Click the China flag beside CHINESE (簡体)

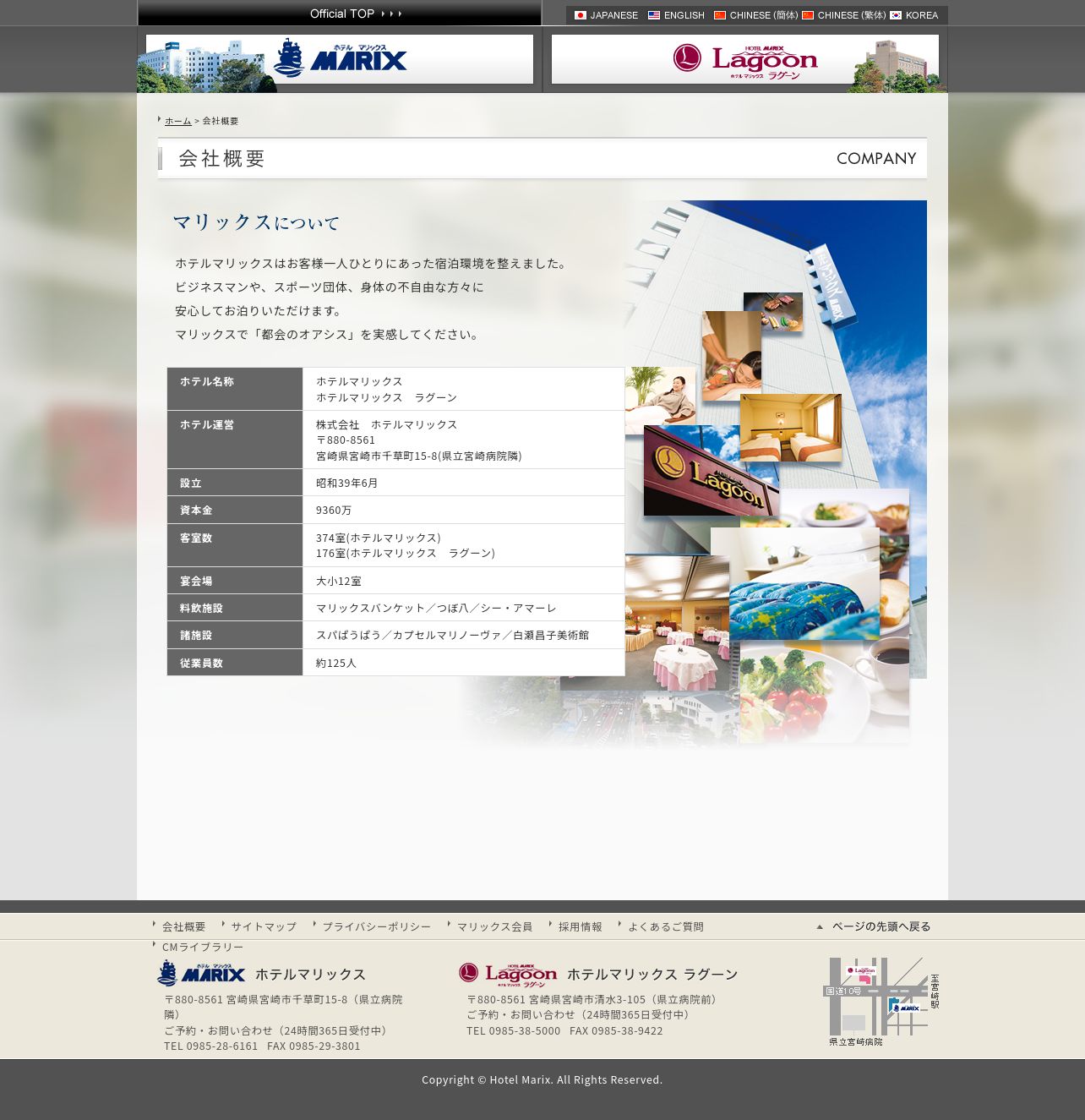tap(720, 15)
